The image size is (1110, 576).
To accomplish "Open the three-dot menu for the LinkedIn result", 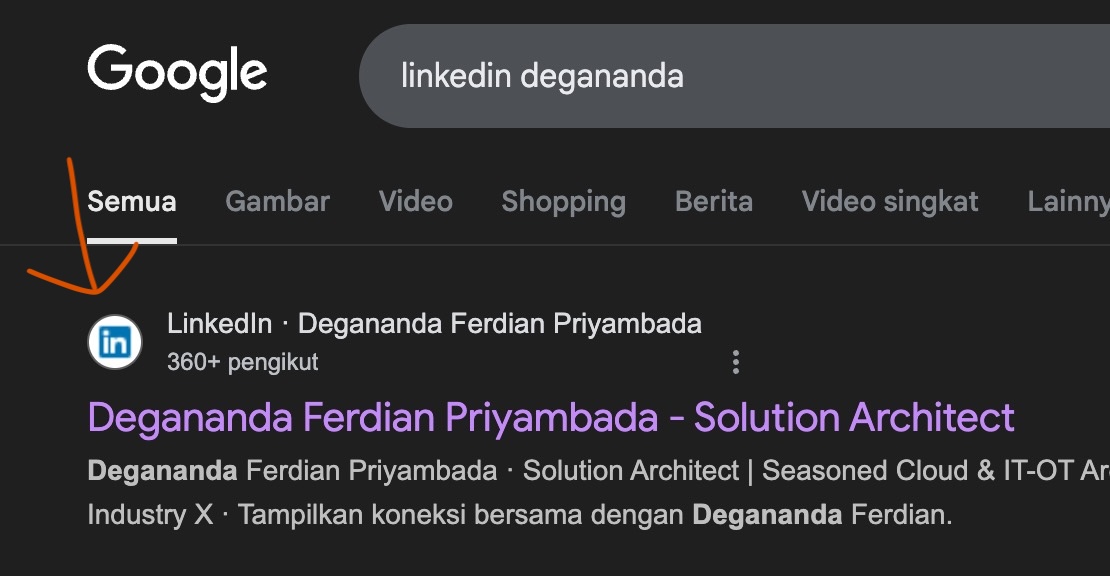I will click(736, 362).
